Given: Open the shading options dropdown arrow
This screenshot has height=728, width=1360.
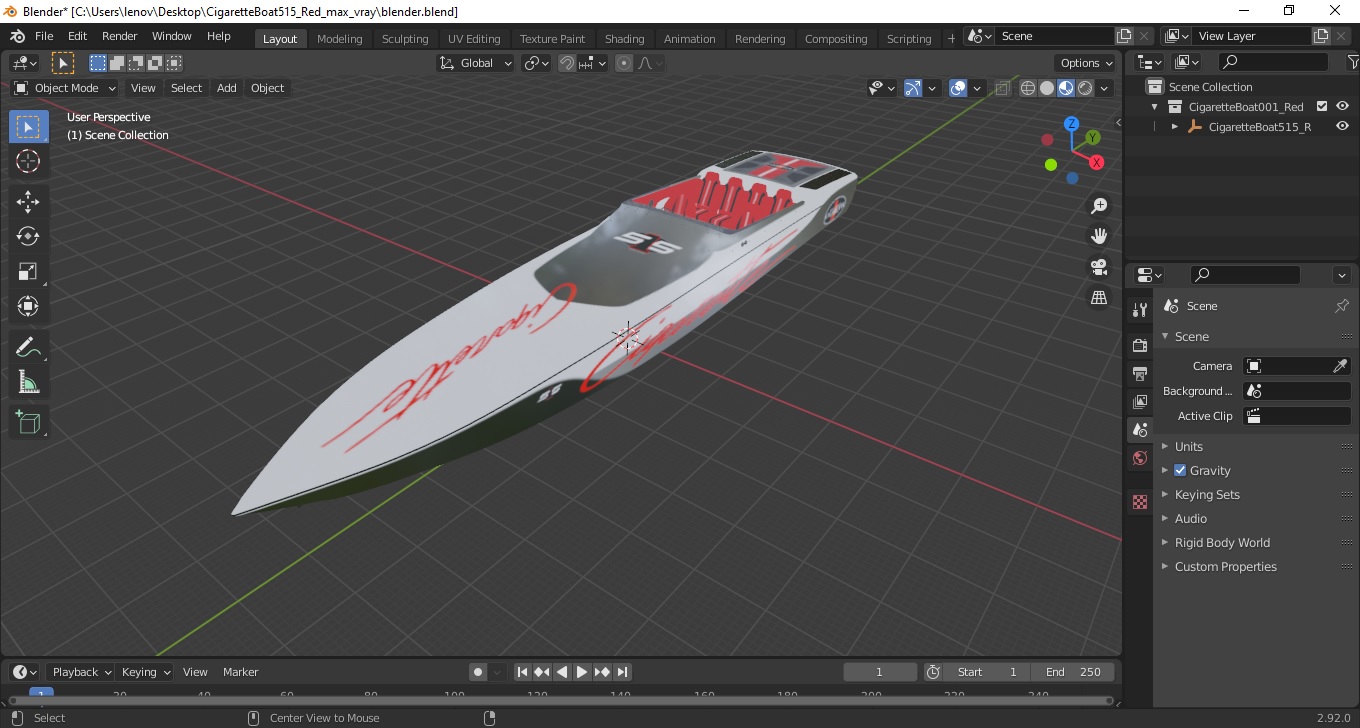Looking at the screenshot, I should coord(1104,88).
